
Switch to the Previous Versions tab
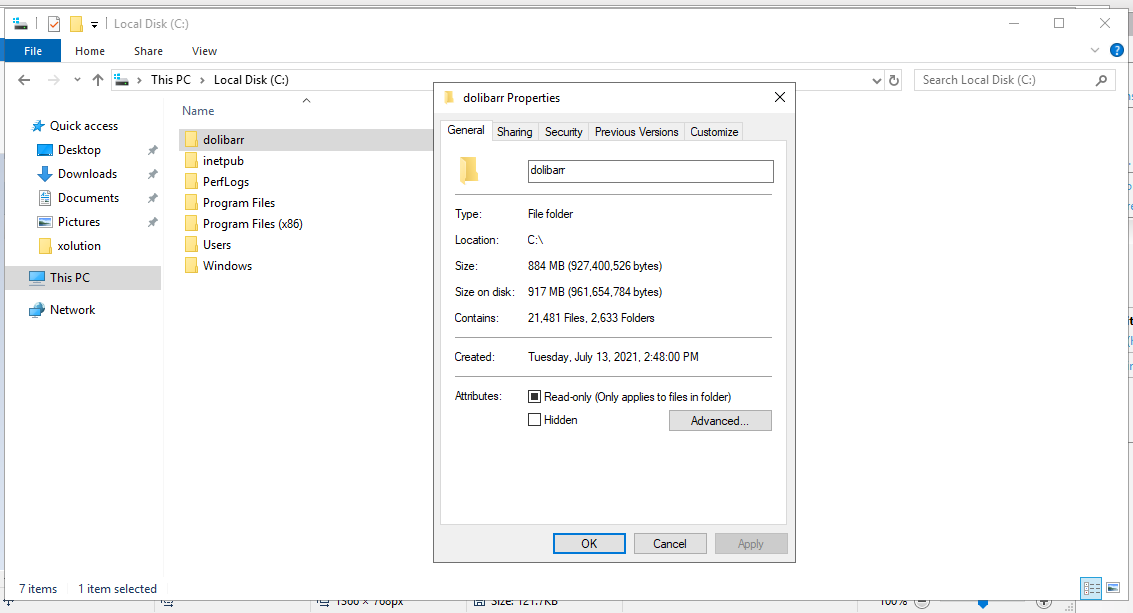[x=637, y=132]
